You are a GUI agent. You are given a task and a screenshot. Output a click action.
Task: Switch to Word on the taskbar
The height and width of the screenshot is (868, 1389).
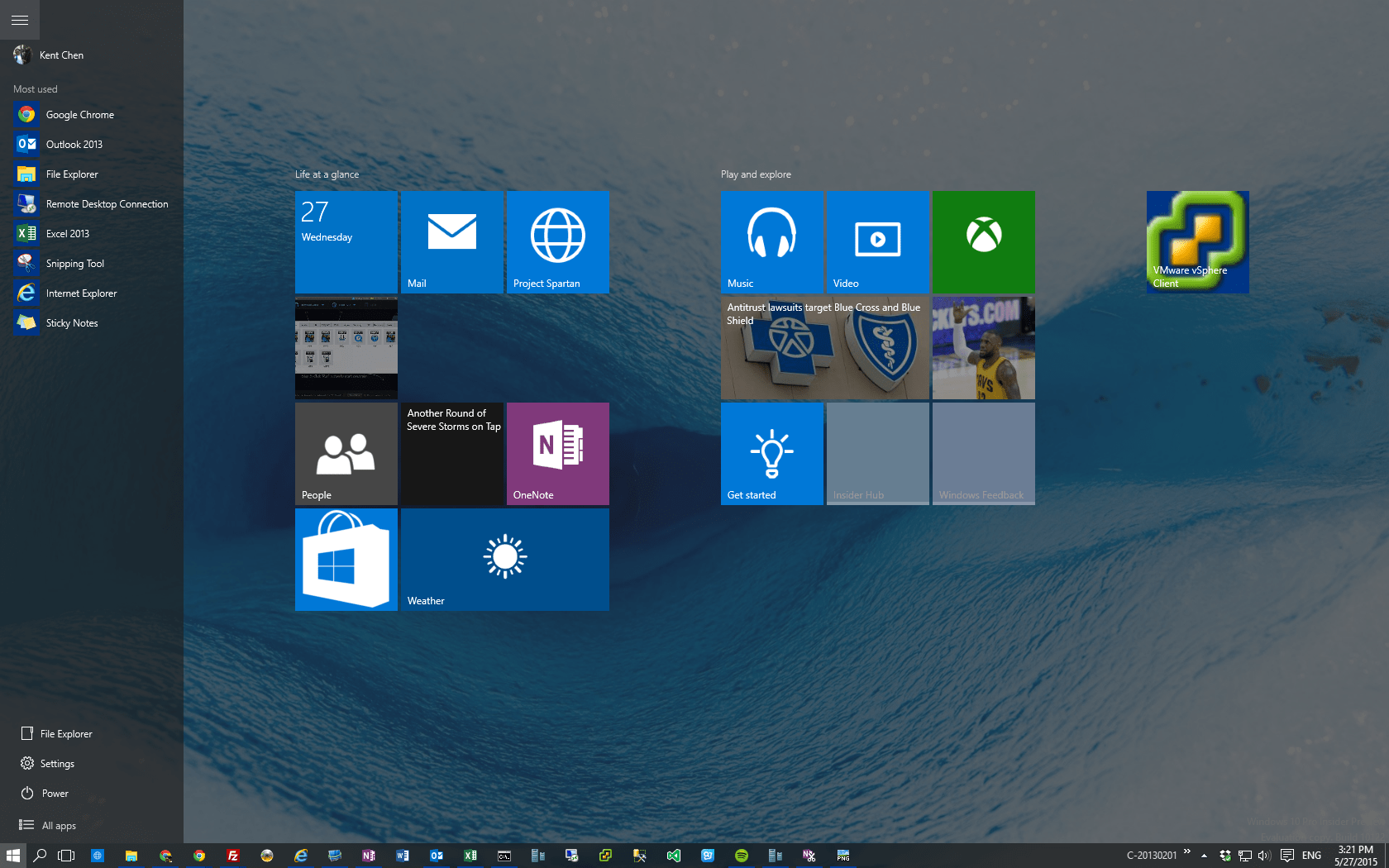(403, 856)
